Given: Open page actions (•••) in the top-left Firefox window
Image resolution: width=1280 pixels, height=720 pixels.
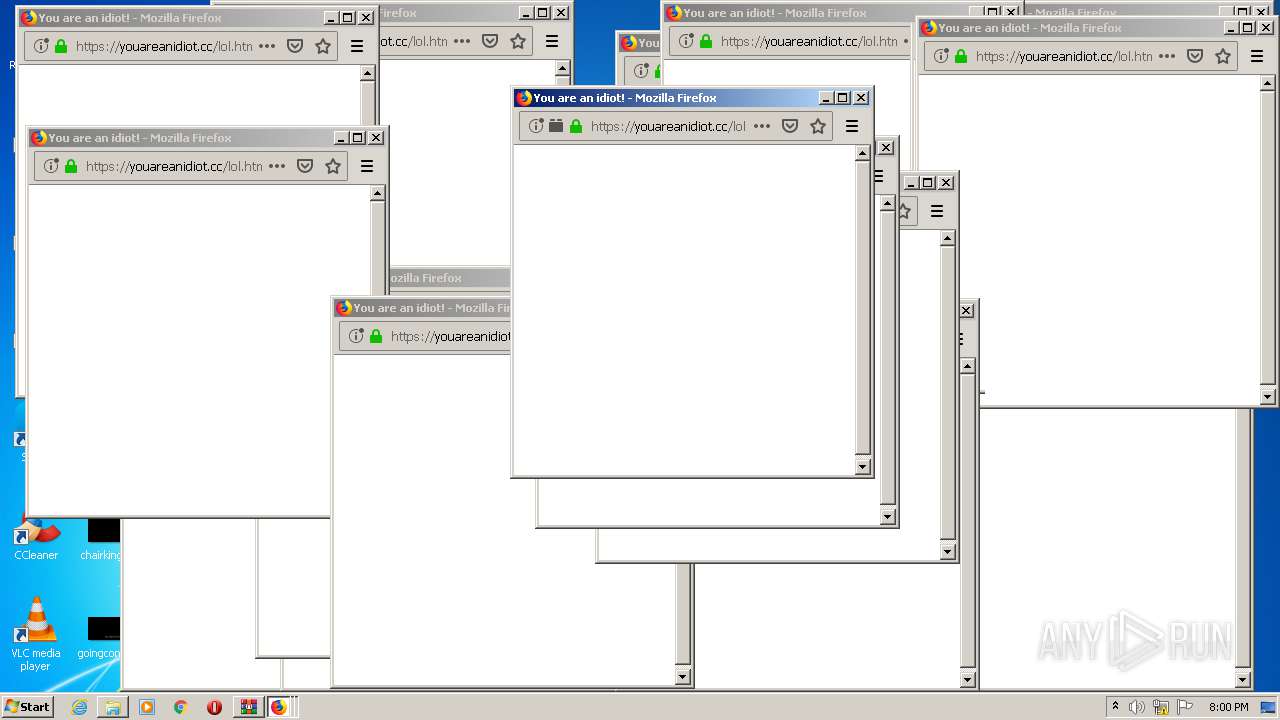Looking at the screenshot, I should coord(267,46).
